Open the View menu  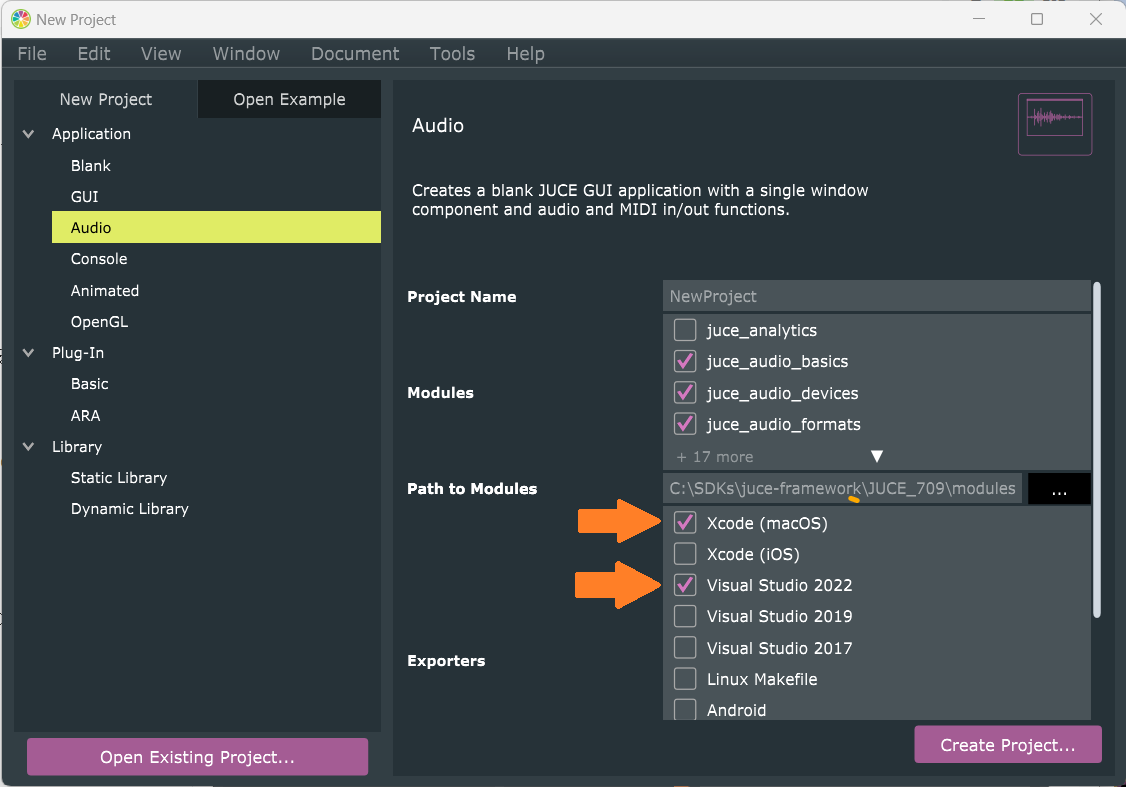point(161,54)
